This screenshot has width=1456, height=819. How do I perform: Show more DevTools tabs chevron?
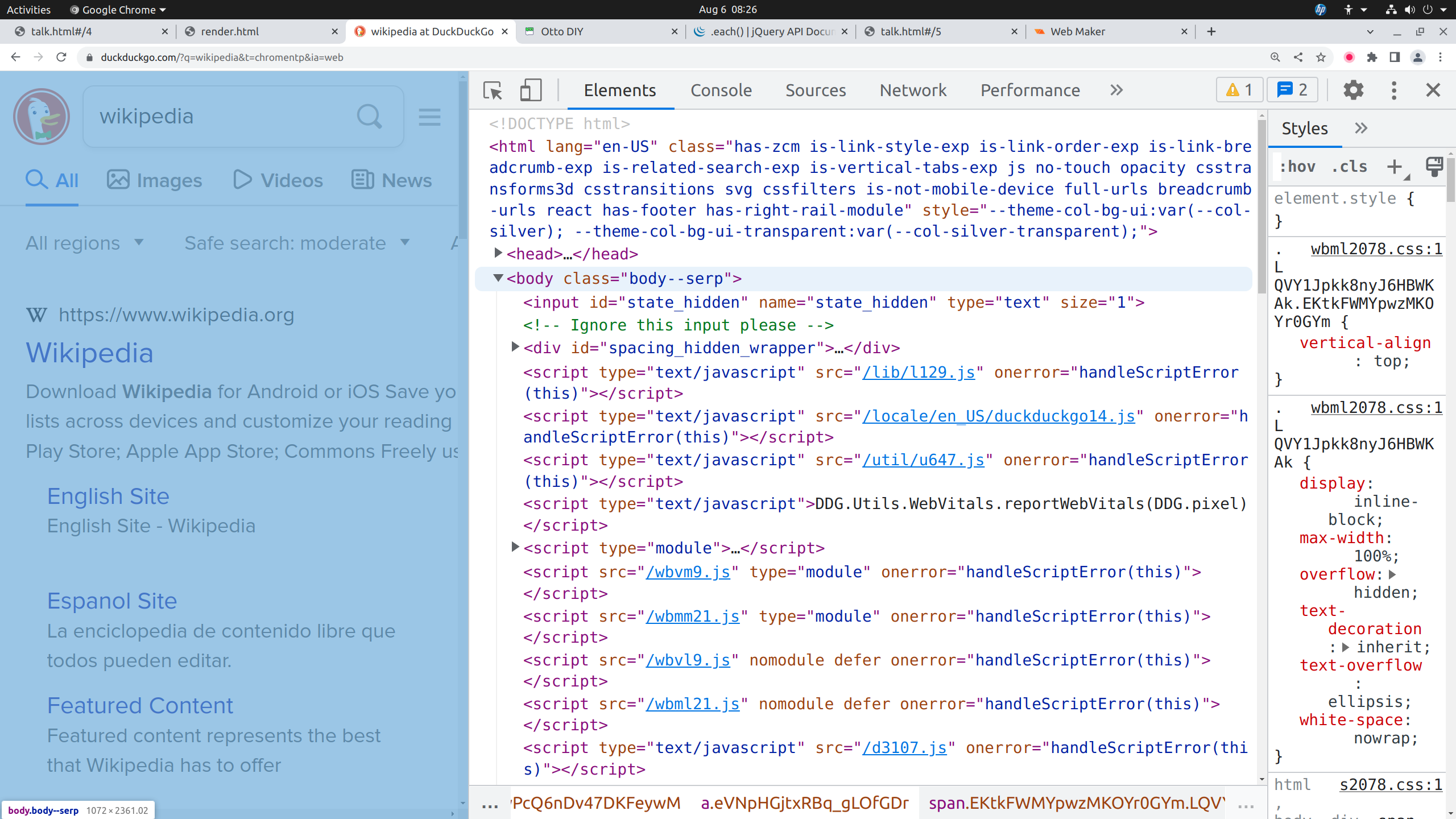(1116, 90)
